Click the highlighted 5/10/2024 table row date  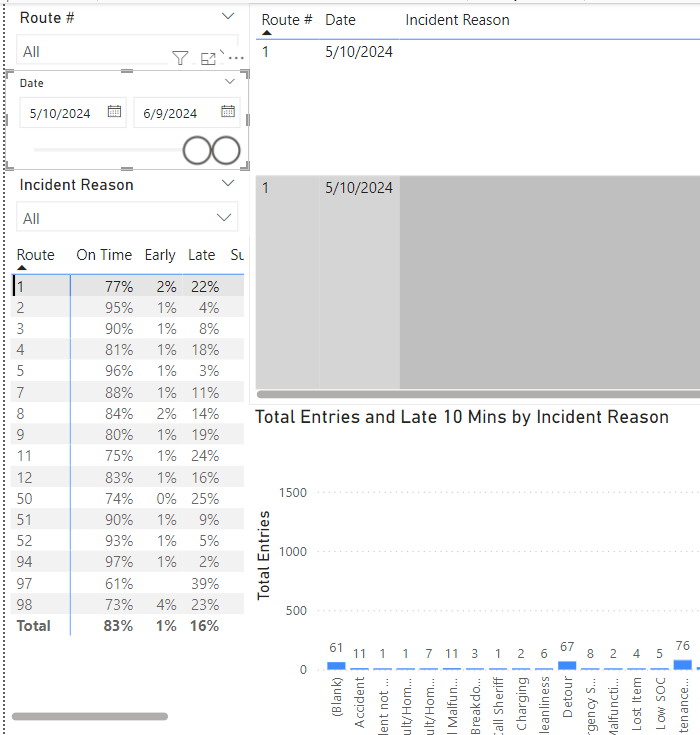(359, 188)
